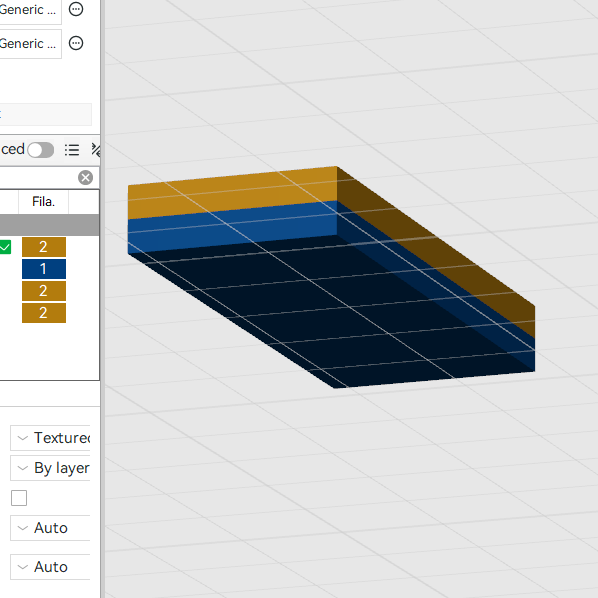The height and width of the screenshot is (598, 598).
Task: Click the bottom orange filament 2 swatch
Action: (x=44, y=313)
